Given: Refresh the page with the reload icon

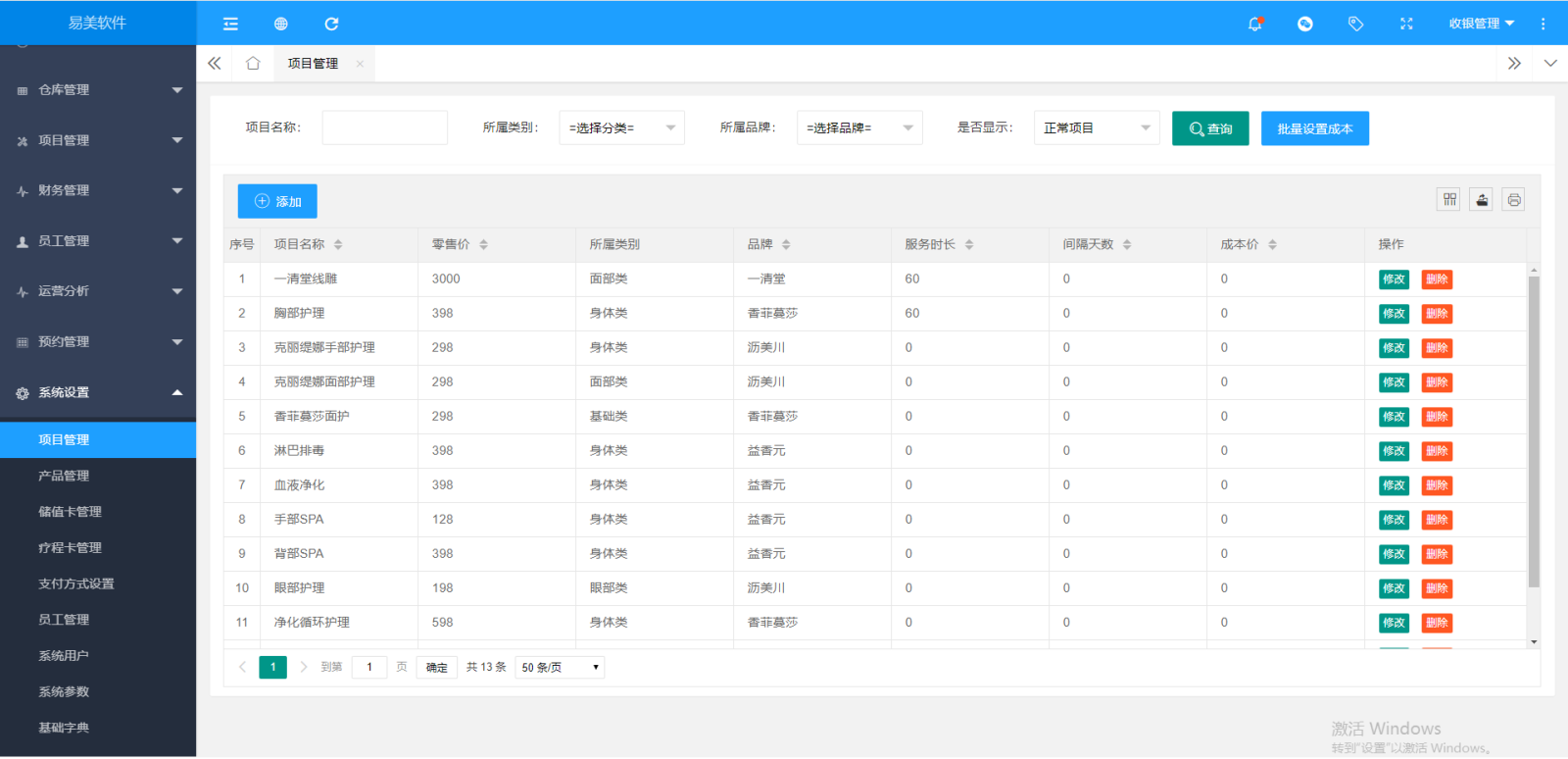Looking at the screenshot, I should (x=331, y=24).
